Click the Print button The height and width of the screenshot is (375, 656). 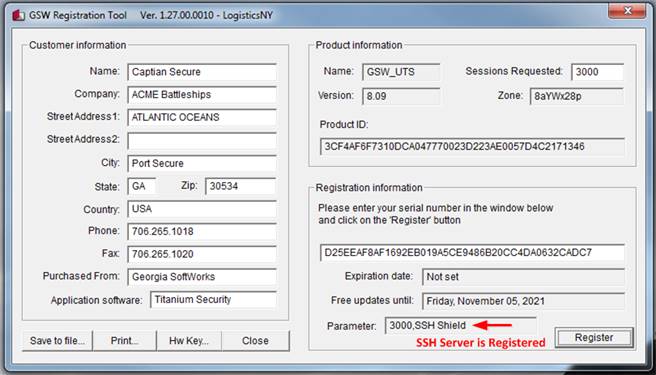point(124,341)
